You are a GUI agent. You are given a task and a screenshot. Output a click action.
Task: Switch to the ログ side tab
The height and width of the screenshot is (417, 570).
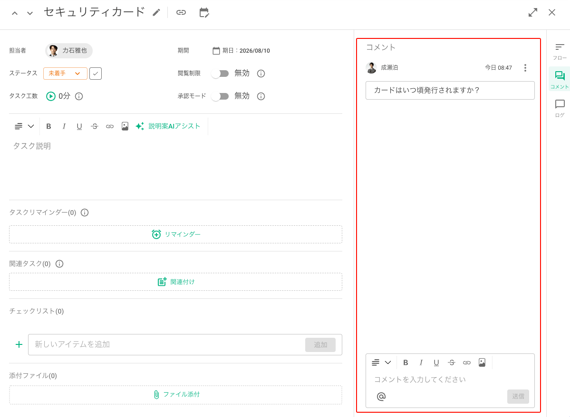[x=559, y=108]
